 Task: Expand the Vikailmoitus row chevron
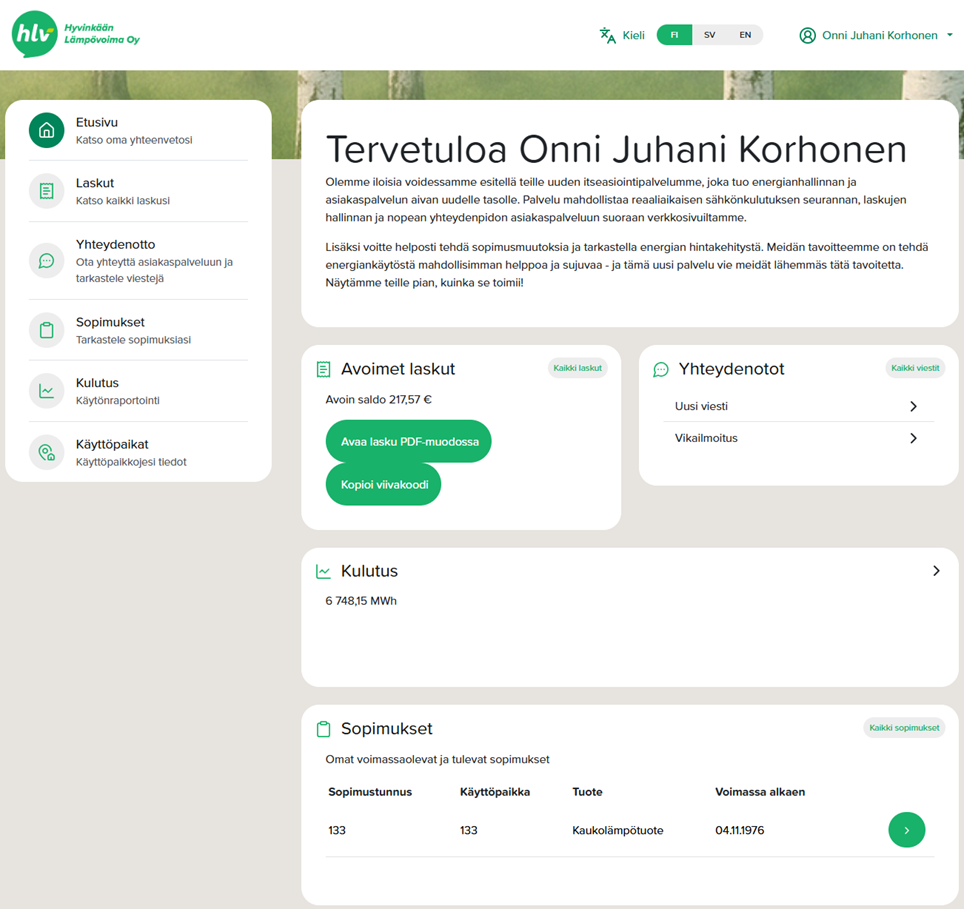click(x=913, y=438)
